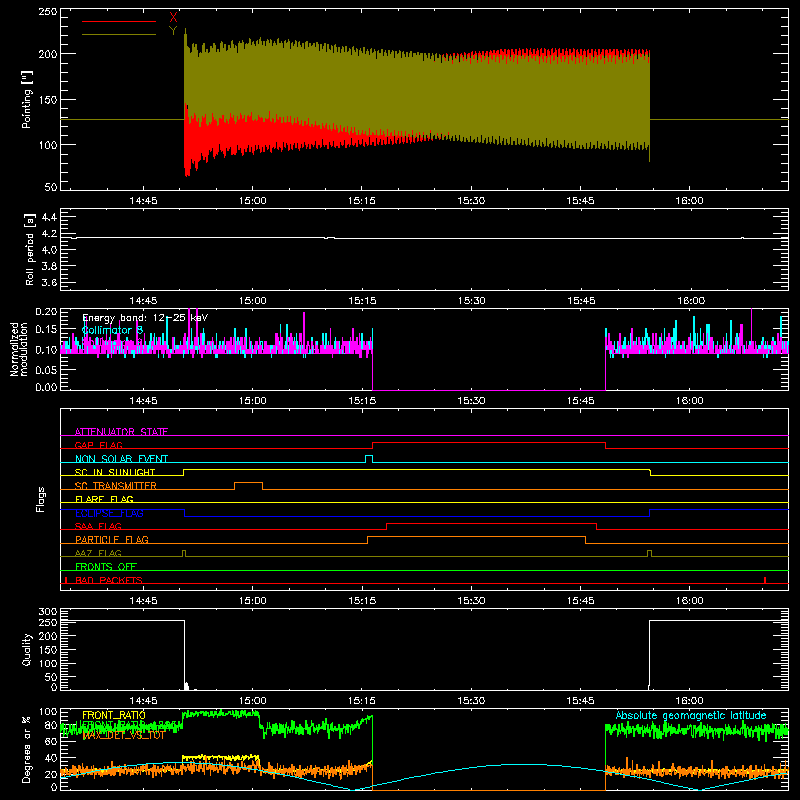800x800 pixels.
Task: Click the 4.4 tick on Roll period axis
Action: tap(49, 217)
